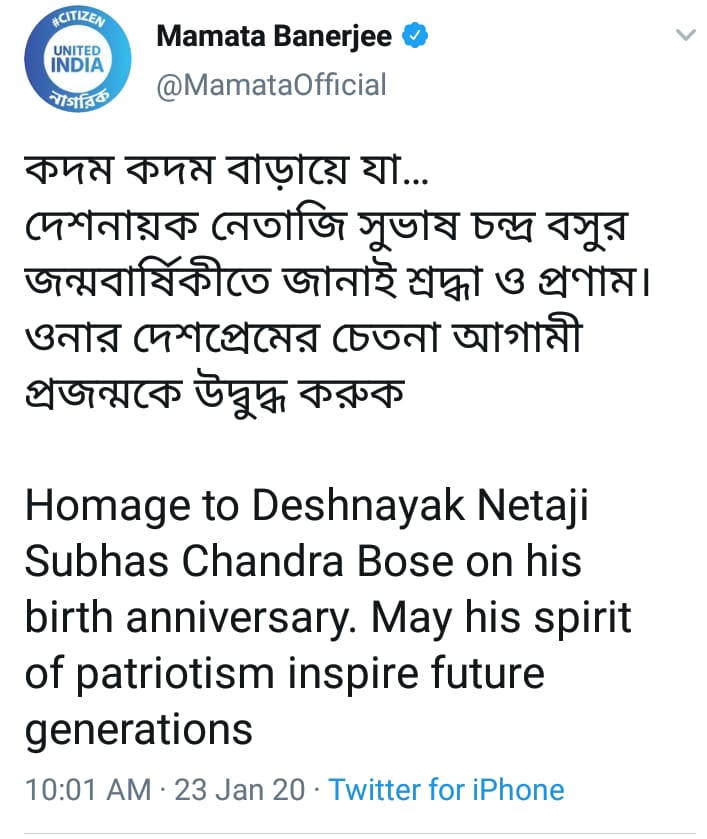Click the 23 Jan 20 date
Viewport: 707px width, 839px height.
point(240,790)
